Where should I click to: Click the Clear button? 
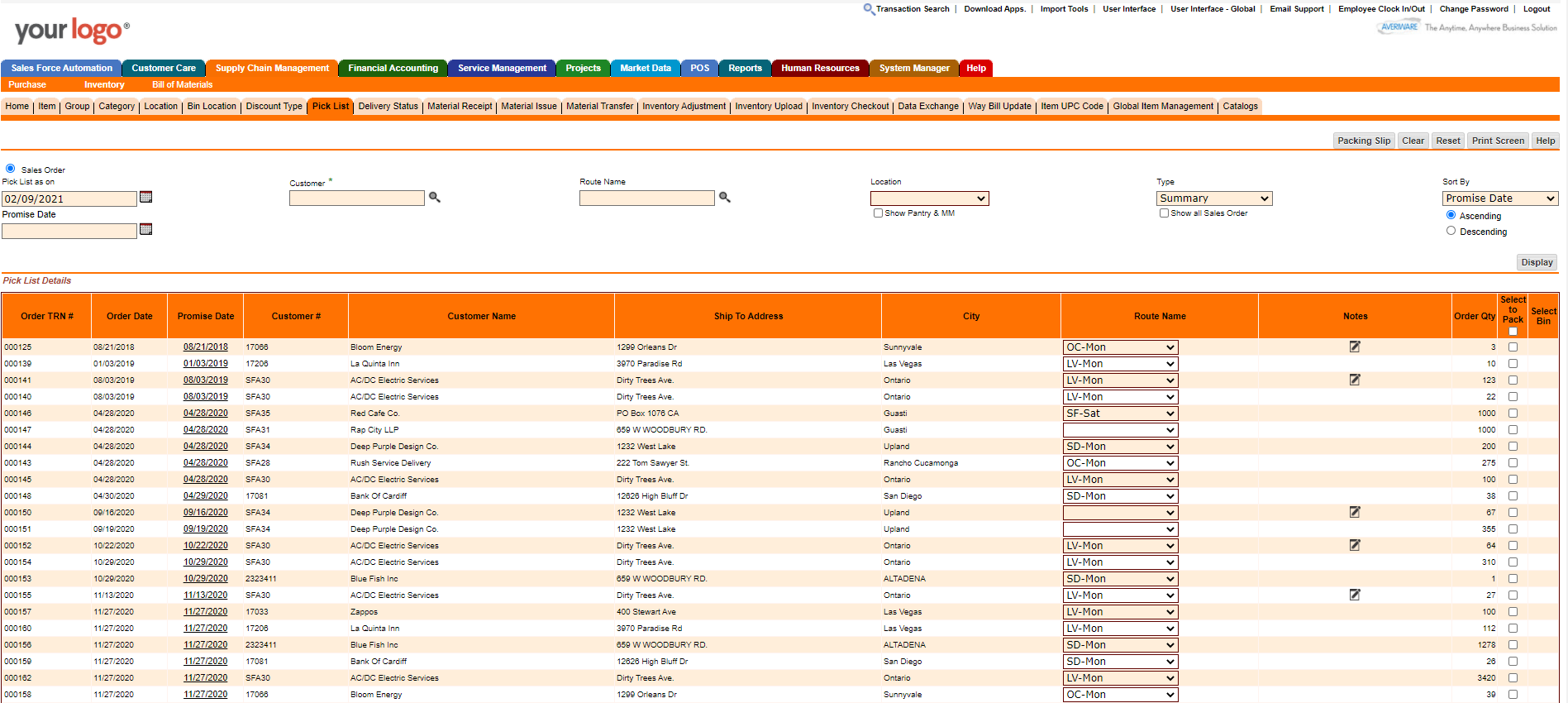coord(1413,141)
